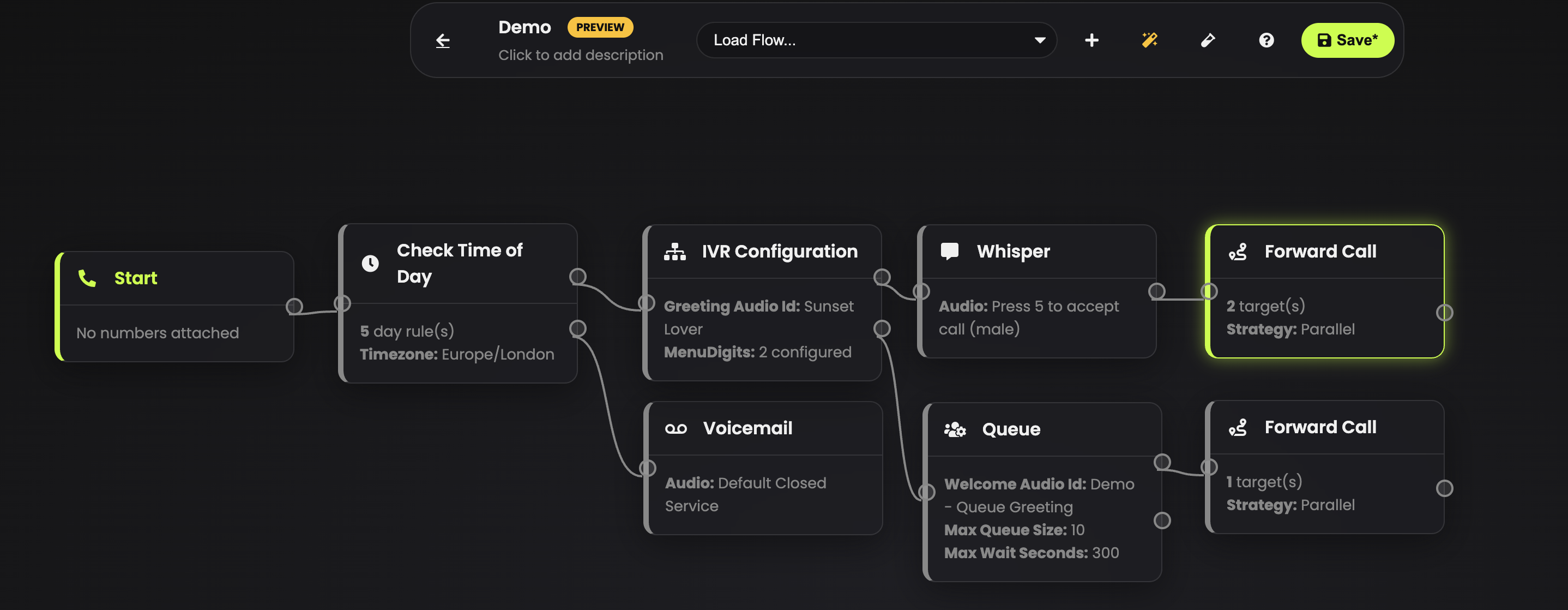Click 'Max Wait Seconds: 300' text
This screenshot has height=610, width=1568.
pyautogui.click(x=1031, y=553)
